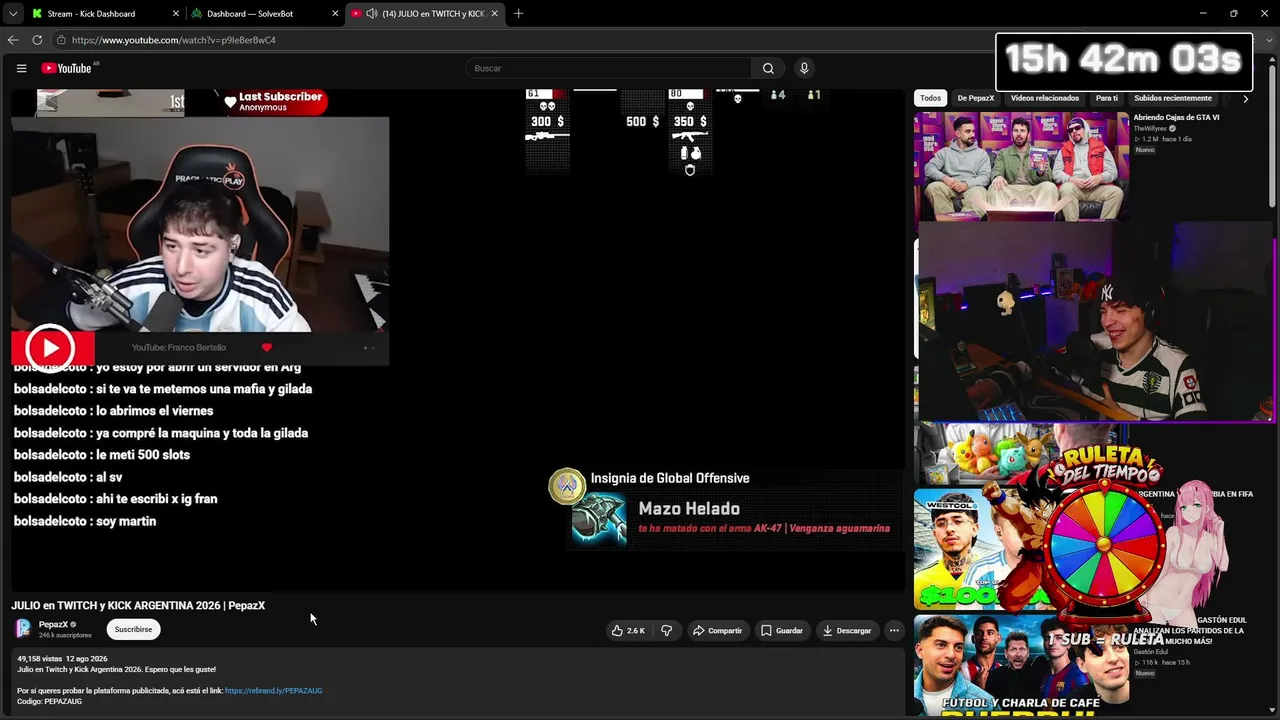Select the Todos filter chip

930,98
